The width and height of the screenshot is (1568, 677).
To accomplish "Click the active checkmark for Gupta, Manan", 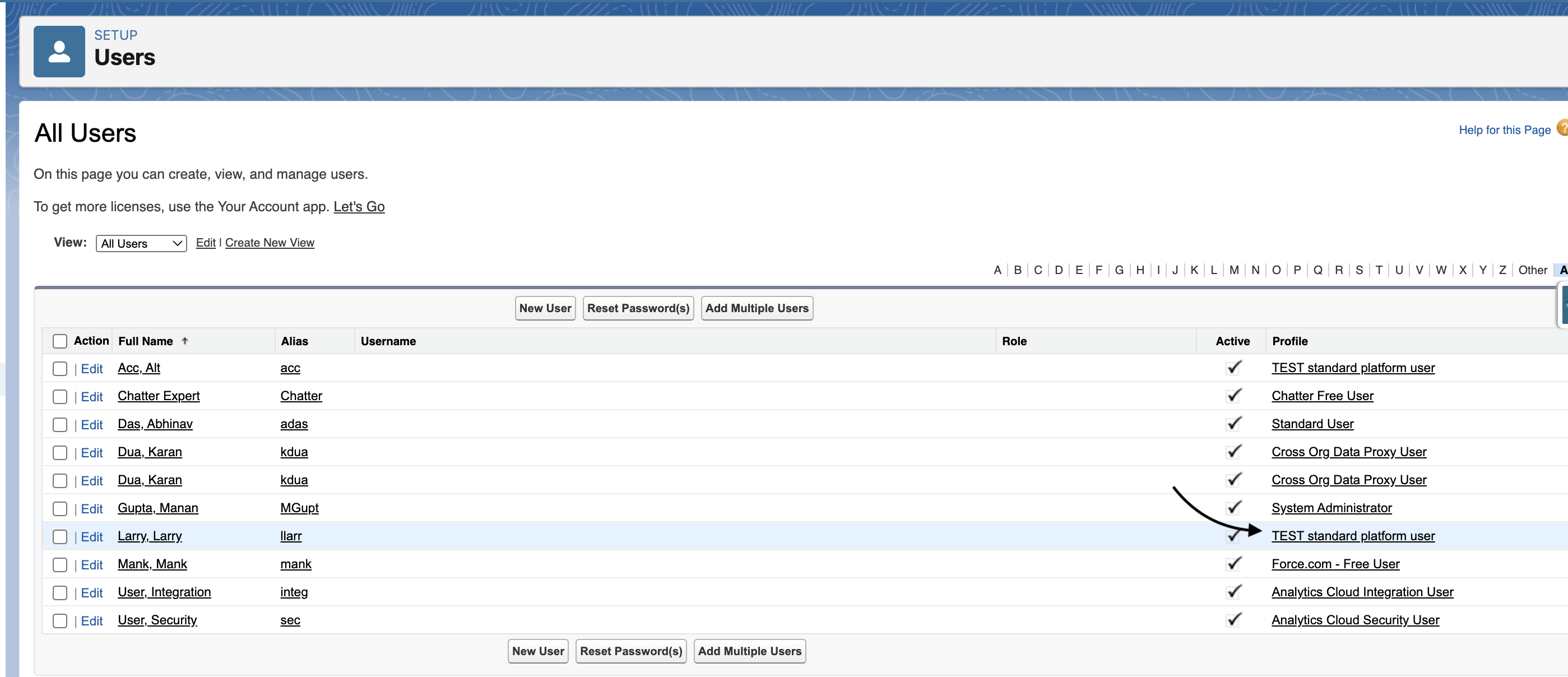I will pyautogui.click(x=1233, y=508).
